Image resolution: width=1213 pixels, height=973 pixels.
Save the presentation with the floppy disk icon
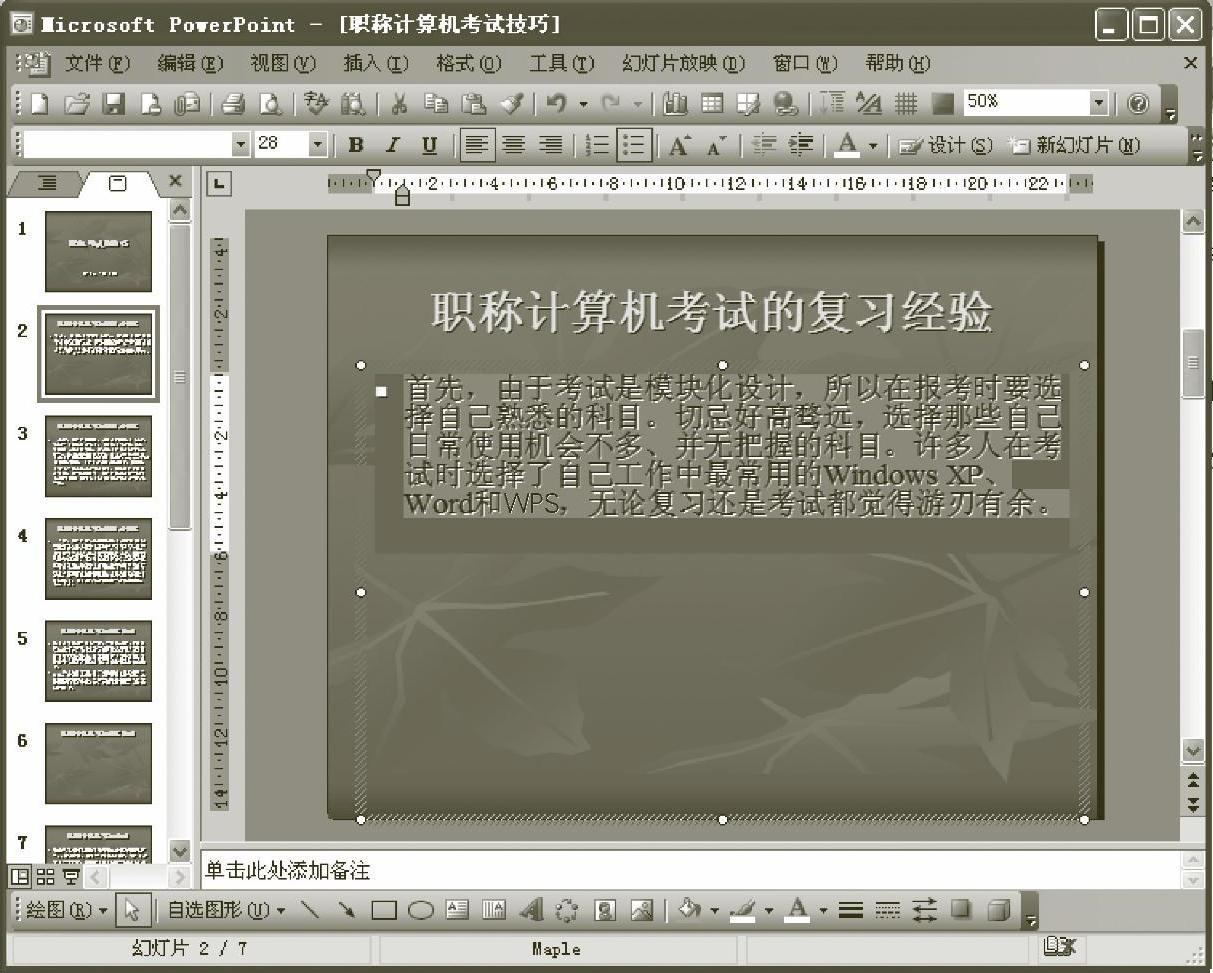(x=114, y=103)
